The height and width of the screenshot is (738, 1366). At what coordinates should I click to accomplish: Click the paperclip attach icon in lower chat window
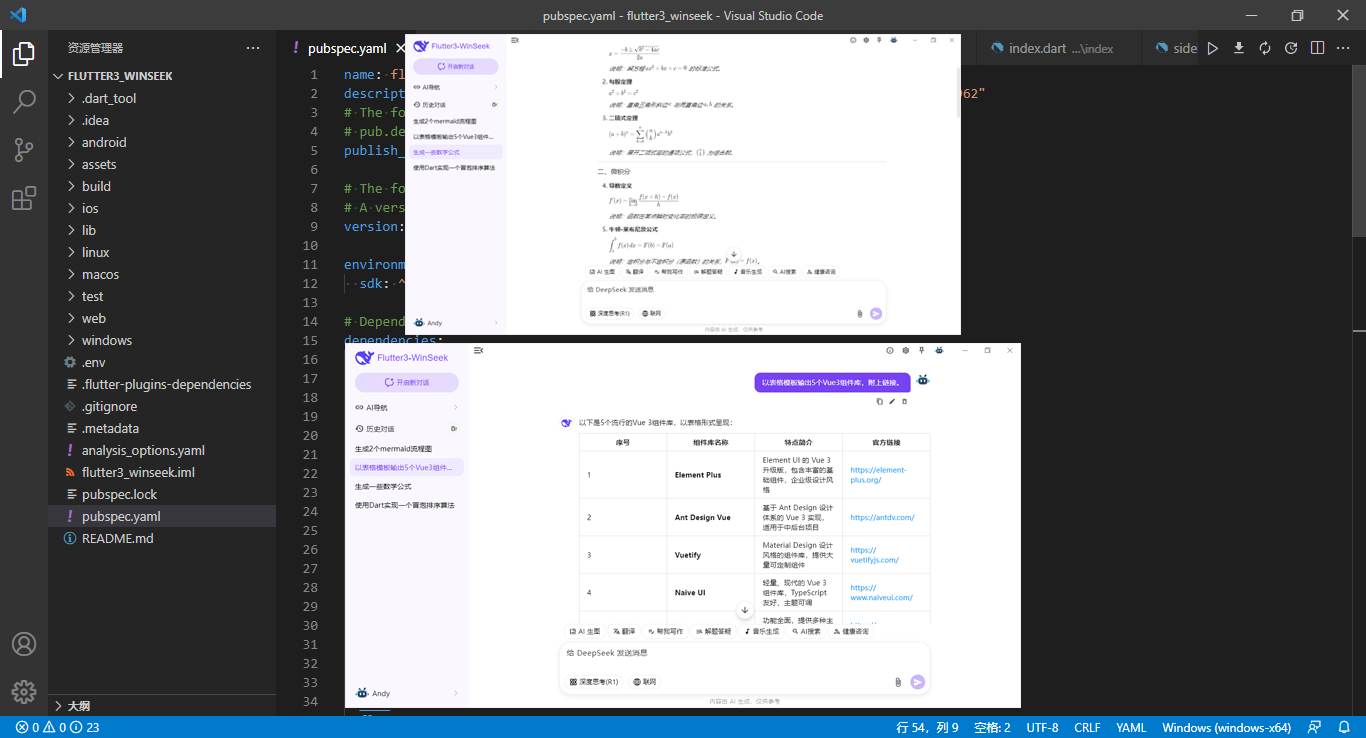click(898, 682)
